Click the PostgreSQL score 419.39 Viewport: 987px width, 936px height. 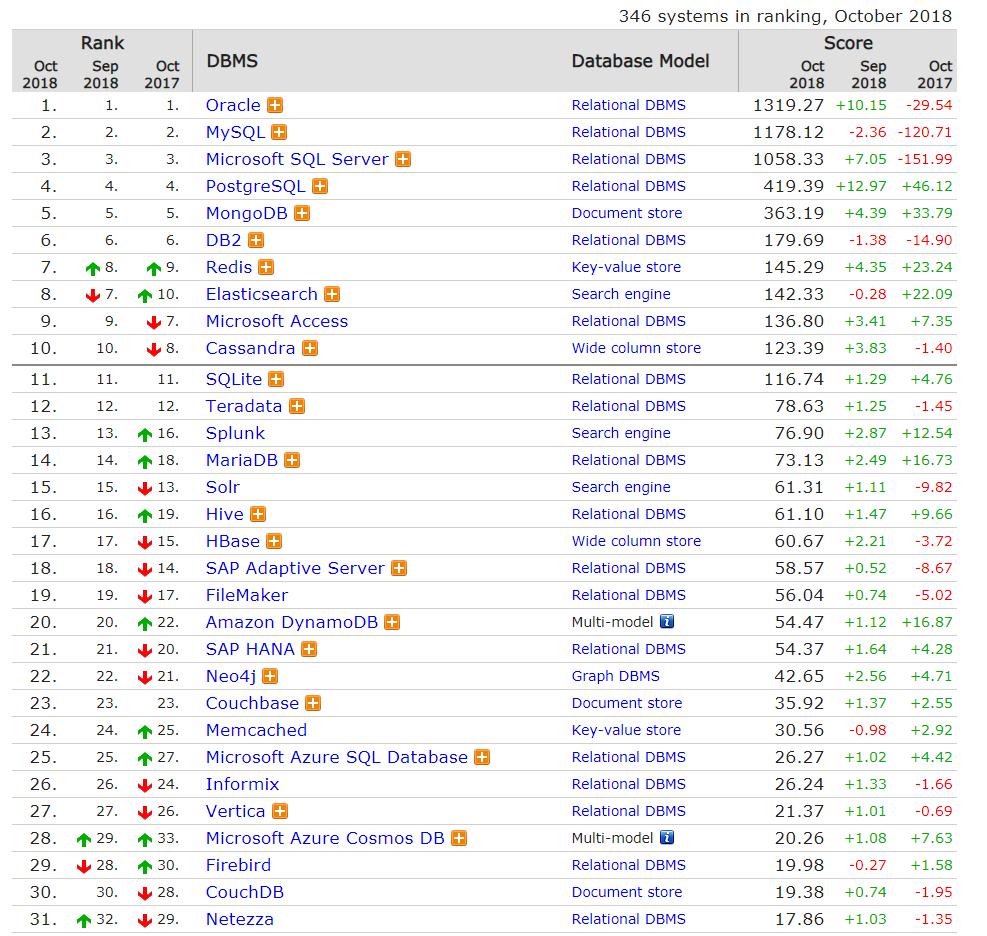(793, 186)
